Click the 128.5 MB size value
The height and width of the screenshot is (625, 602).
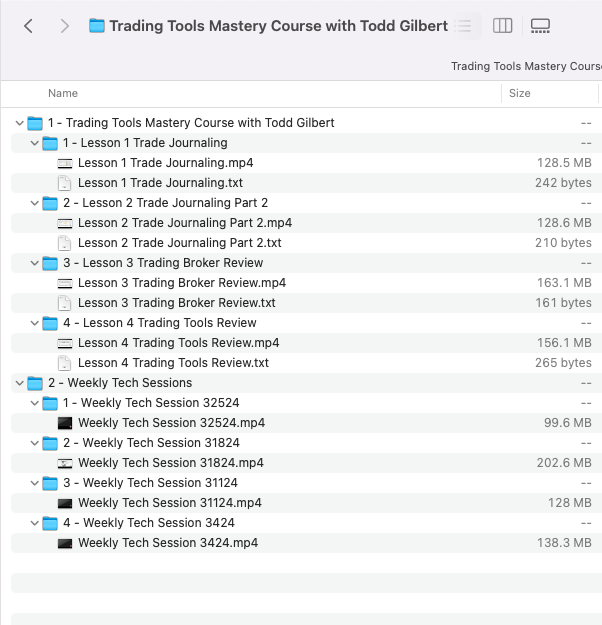coord(564,163)
